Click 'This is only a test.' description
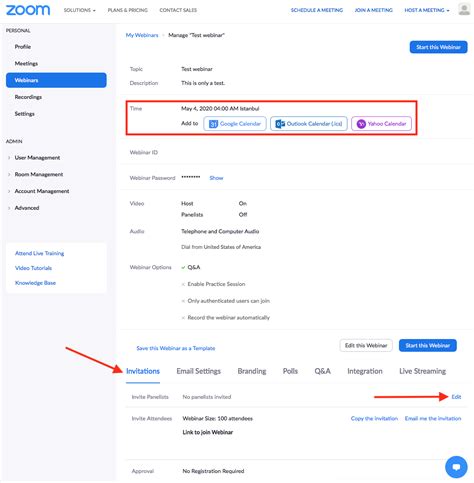Viewport: 474px width, 483px height. [x=203, y=83]
